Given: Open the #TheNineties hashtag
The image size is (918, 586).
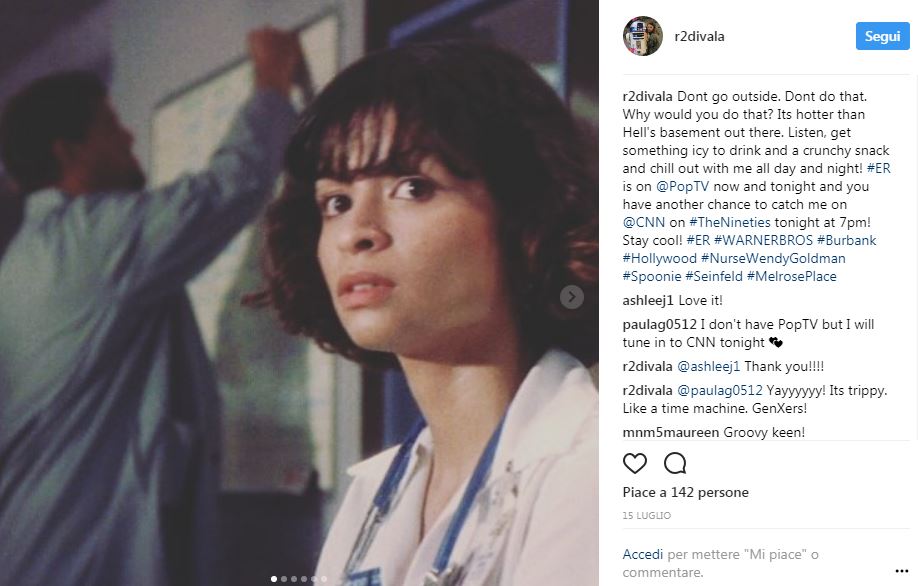Looking at the screenshot, I should point(729,222).
